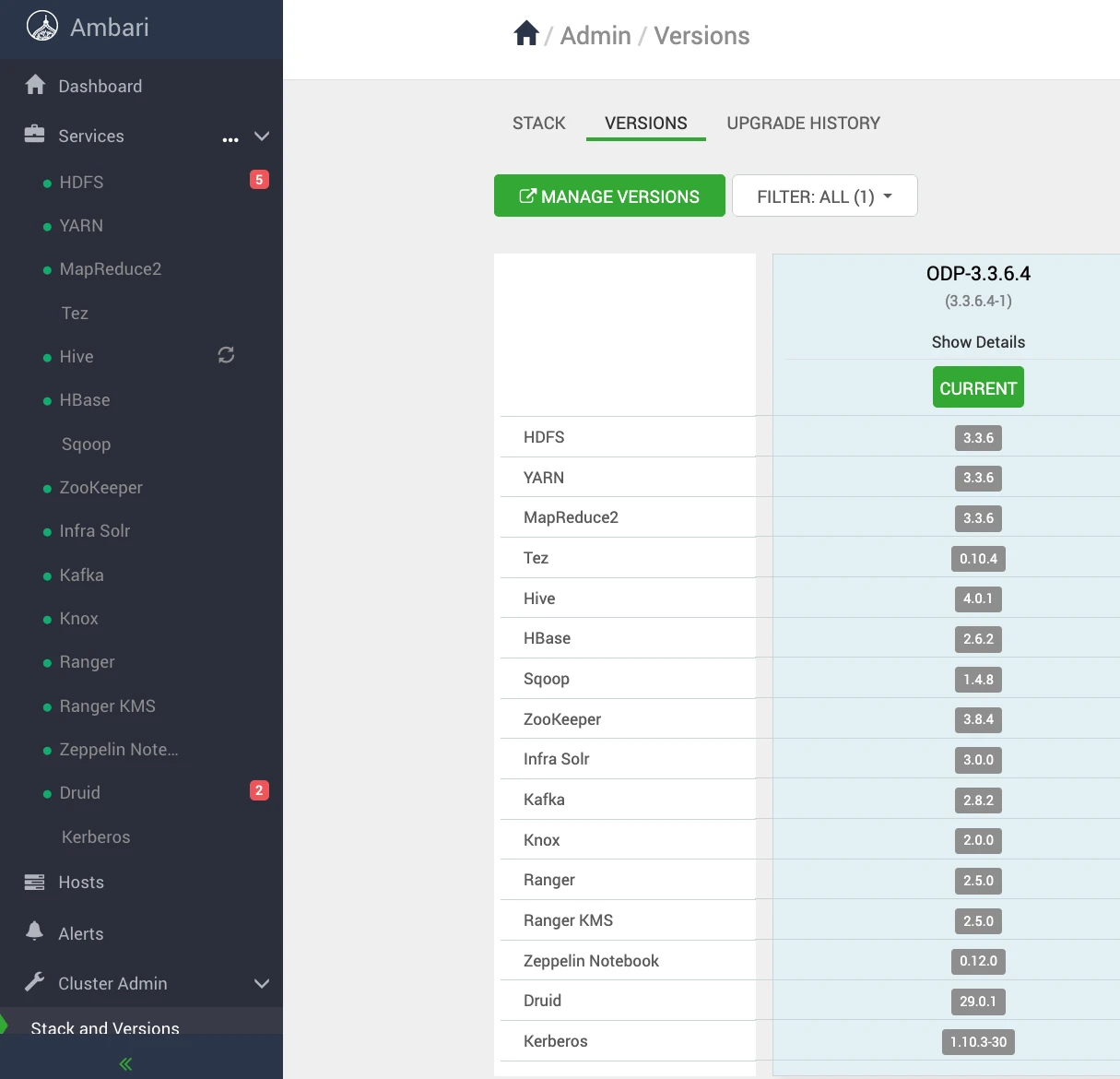
Task: Click the Admin breadcrumb link
Action: [595, 35]
